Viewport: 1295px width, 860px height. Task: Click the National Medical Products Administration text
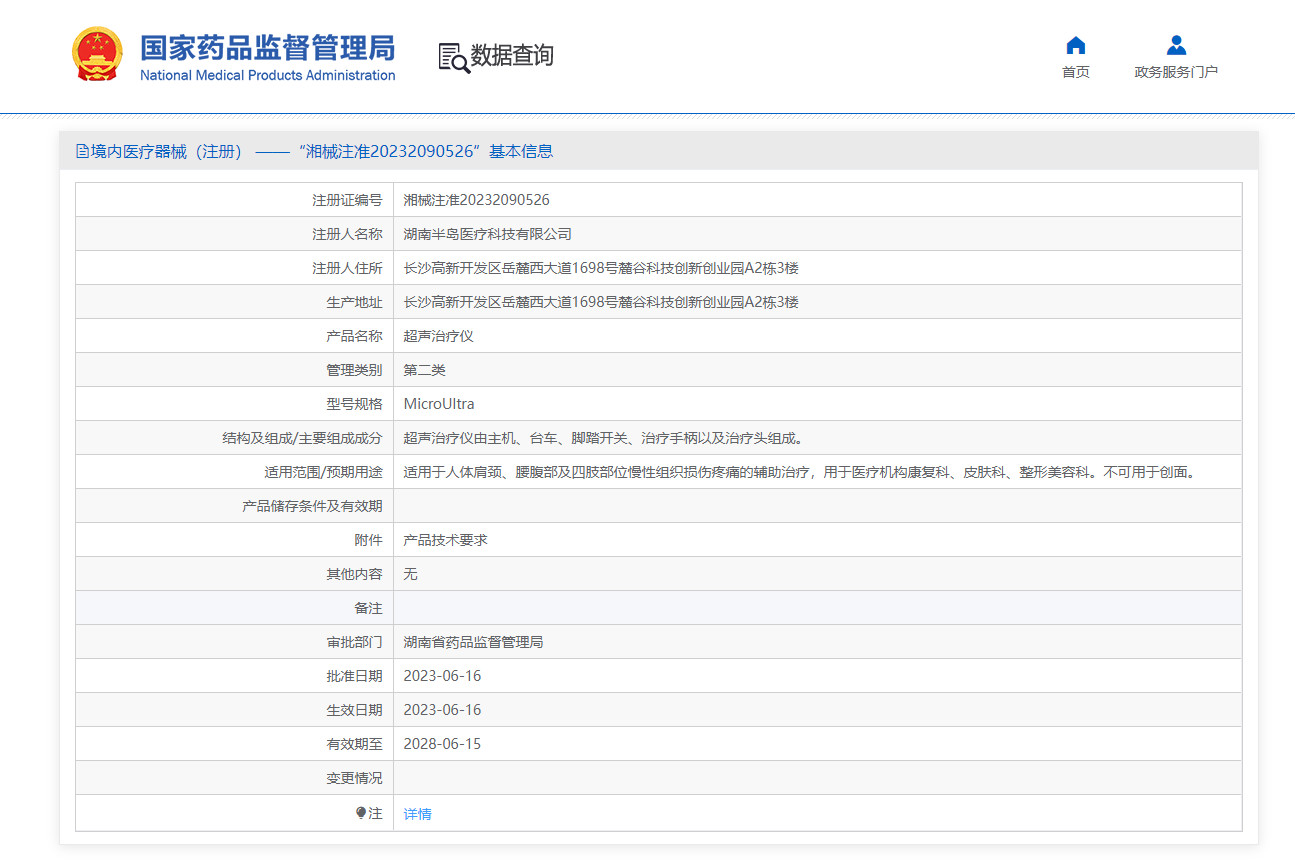click(x=267, y=76)
